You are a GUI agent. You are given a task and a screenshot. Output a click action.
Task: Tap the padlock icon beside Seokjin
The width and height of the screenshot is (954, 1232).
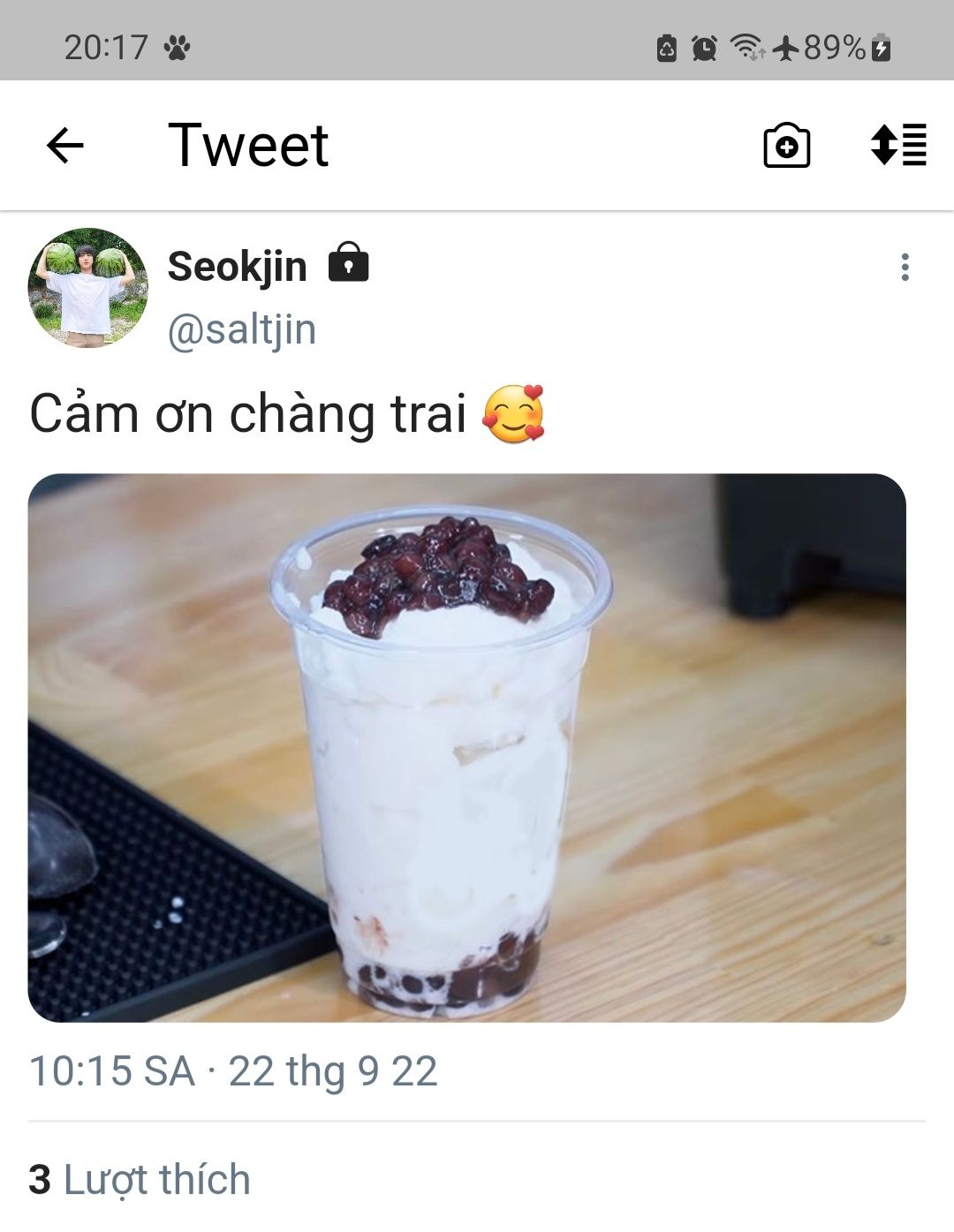pos(348,262)
